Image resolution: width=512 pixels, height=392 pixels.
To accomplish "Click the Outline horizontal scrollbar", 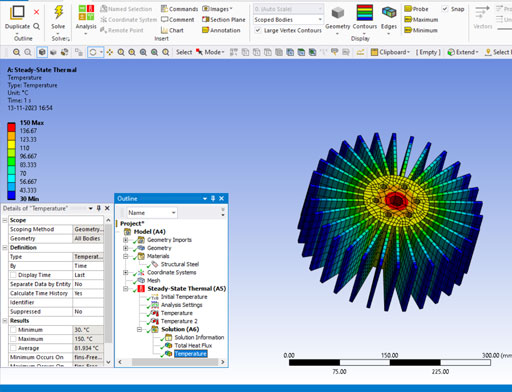I will pos(174,362).
